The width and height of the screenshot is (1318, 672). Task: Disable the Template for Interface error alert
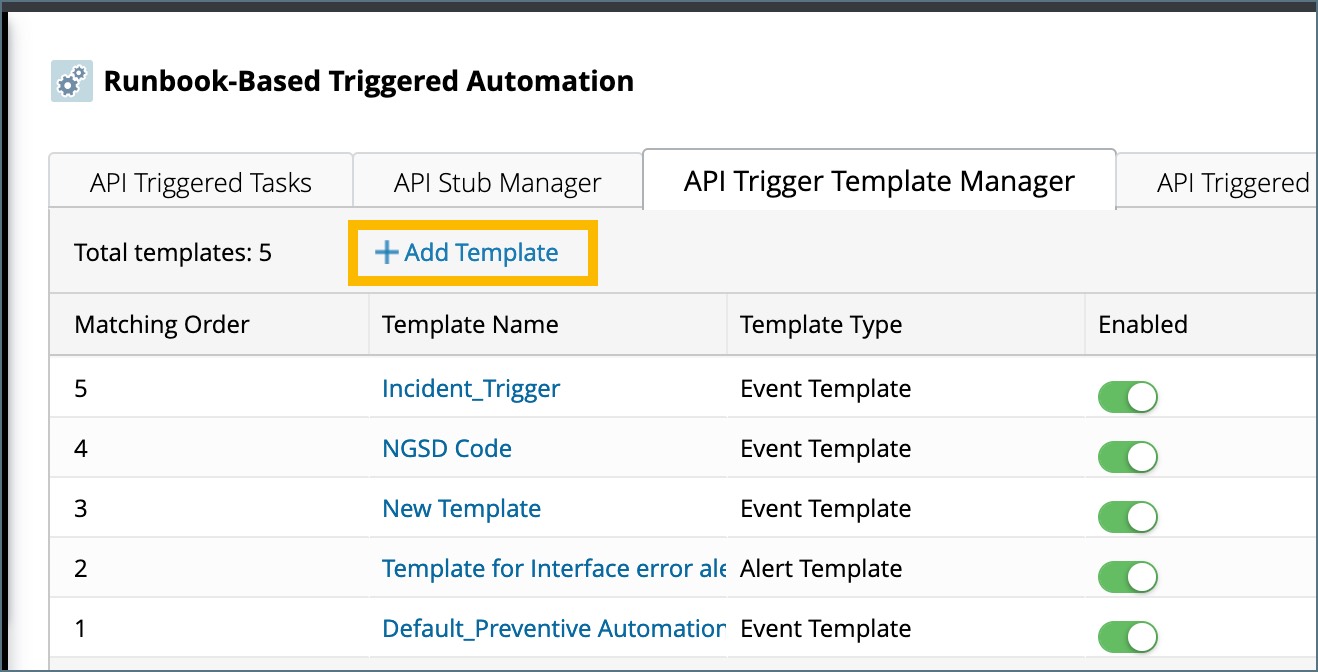coord(1128,576)
